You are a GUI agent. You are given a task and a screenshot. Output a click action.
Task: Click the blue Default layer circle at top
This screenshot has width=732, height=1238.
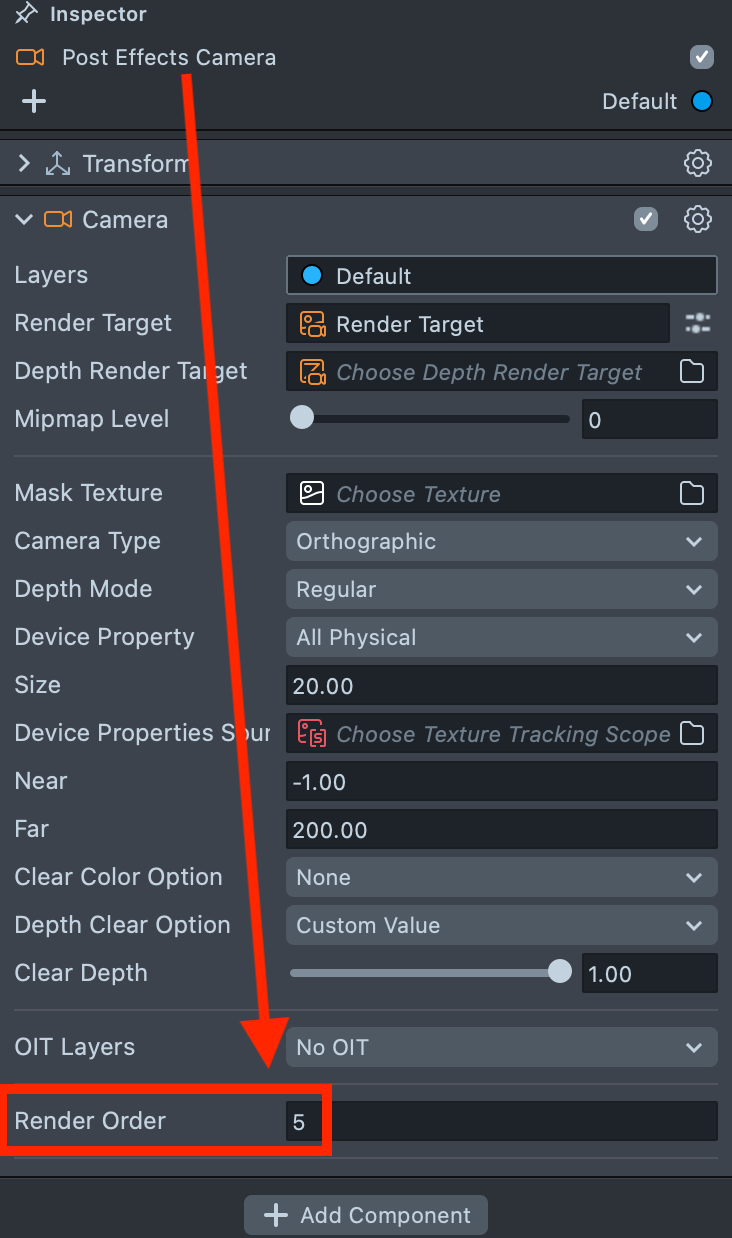click(702, 101)
